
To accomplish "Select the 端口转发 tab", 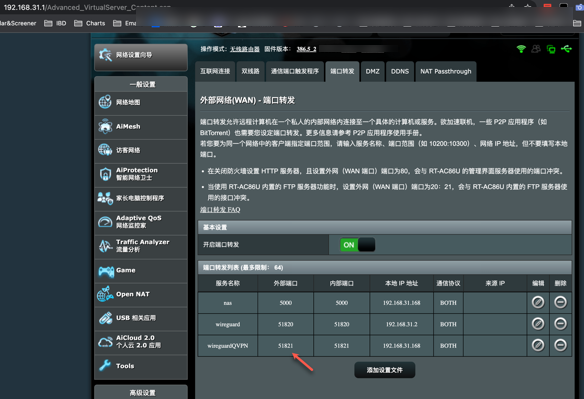I will (342, 71).
